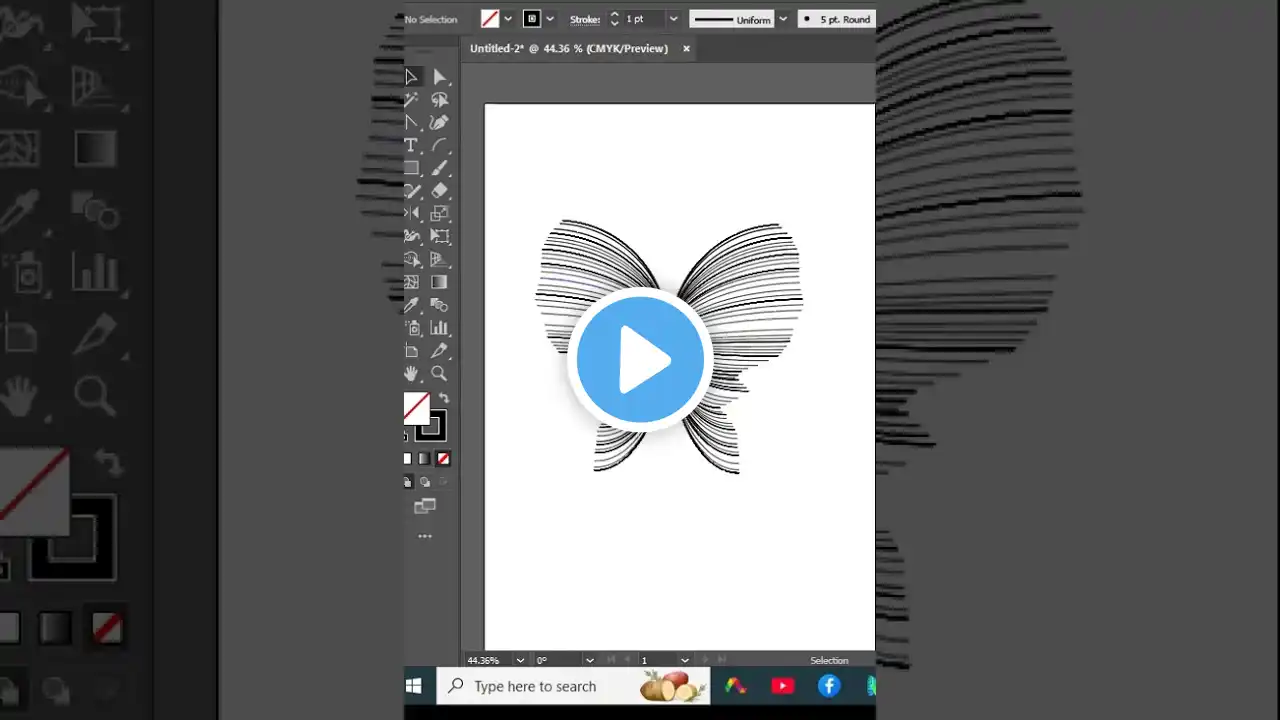1280x720 pixels.
Task: Switch to the Untitled-2 document tab
Action: [x=568, y=48]
